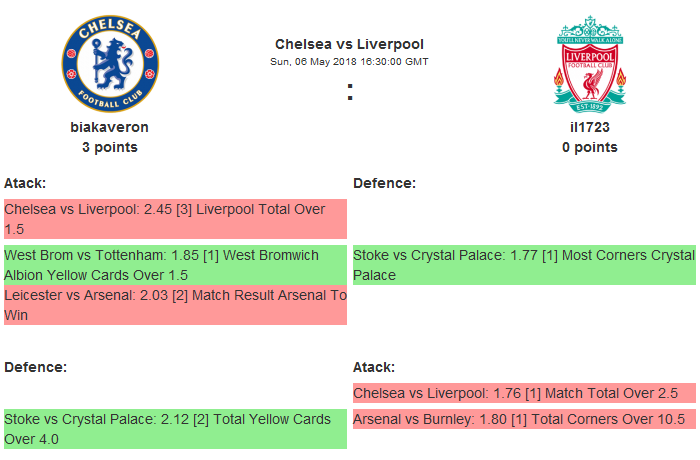This screenshot has width=700, height=460.
Task: Click the Chelsea Football Club crest
Action: (110, 62)
